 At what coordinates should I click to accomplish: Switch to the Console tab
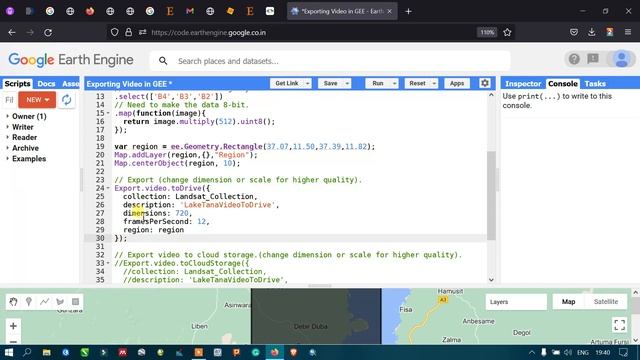coord(562,84)
